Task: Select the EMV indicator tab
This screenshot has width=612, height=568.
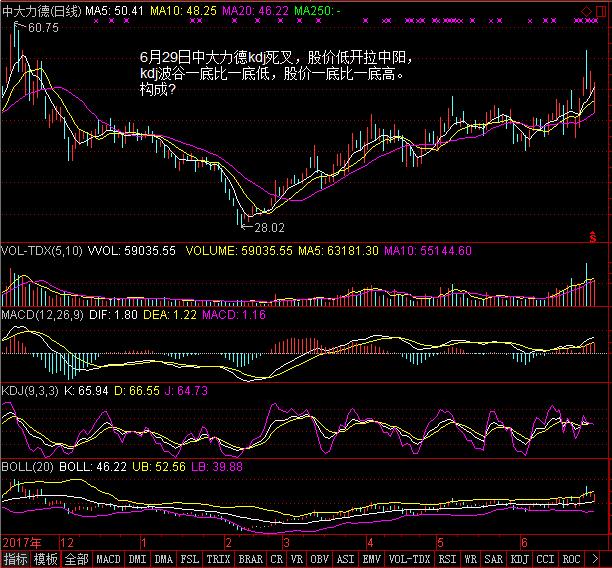Action: coord(372,559)
